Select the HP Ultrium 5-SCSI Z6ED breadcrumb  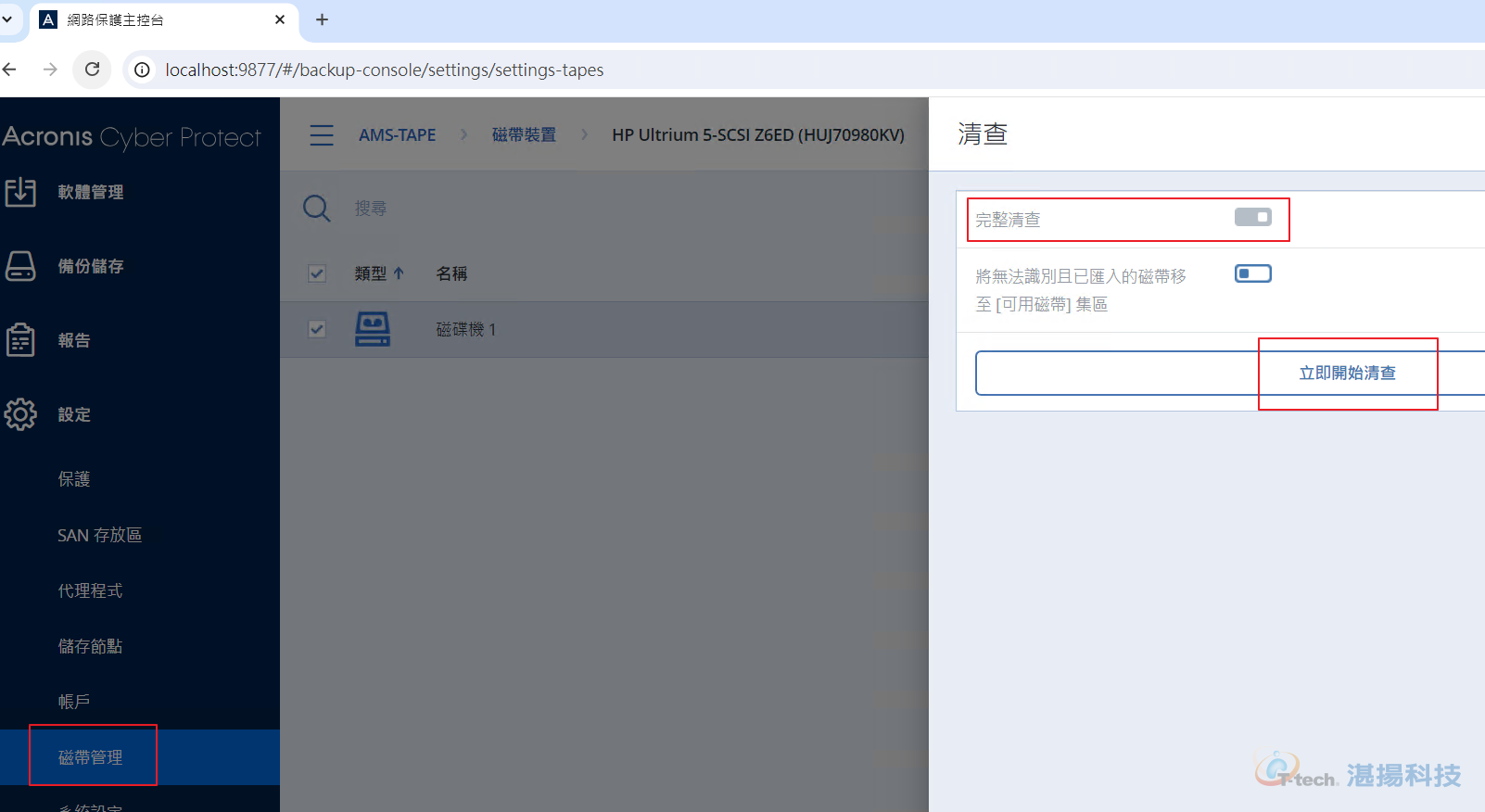(x=758, y=135)
